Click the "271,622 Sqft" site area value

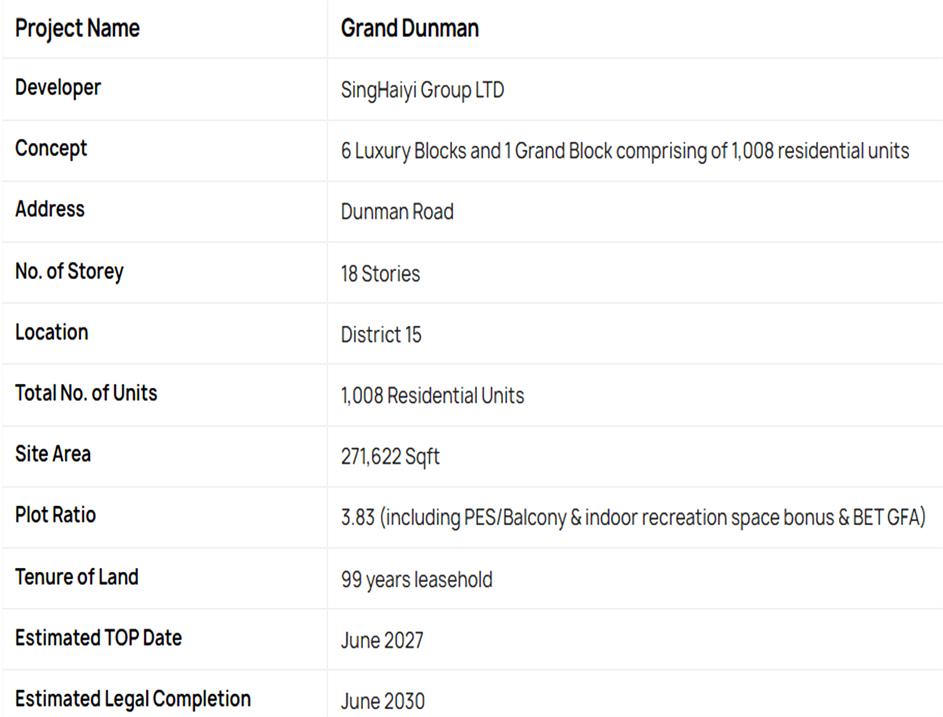click(390, 457)
